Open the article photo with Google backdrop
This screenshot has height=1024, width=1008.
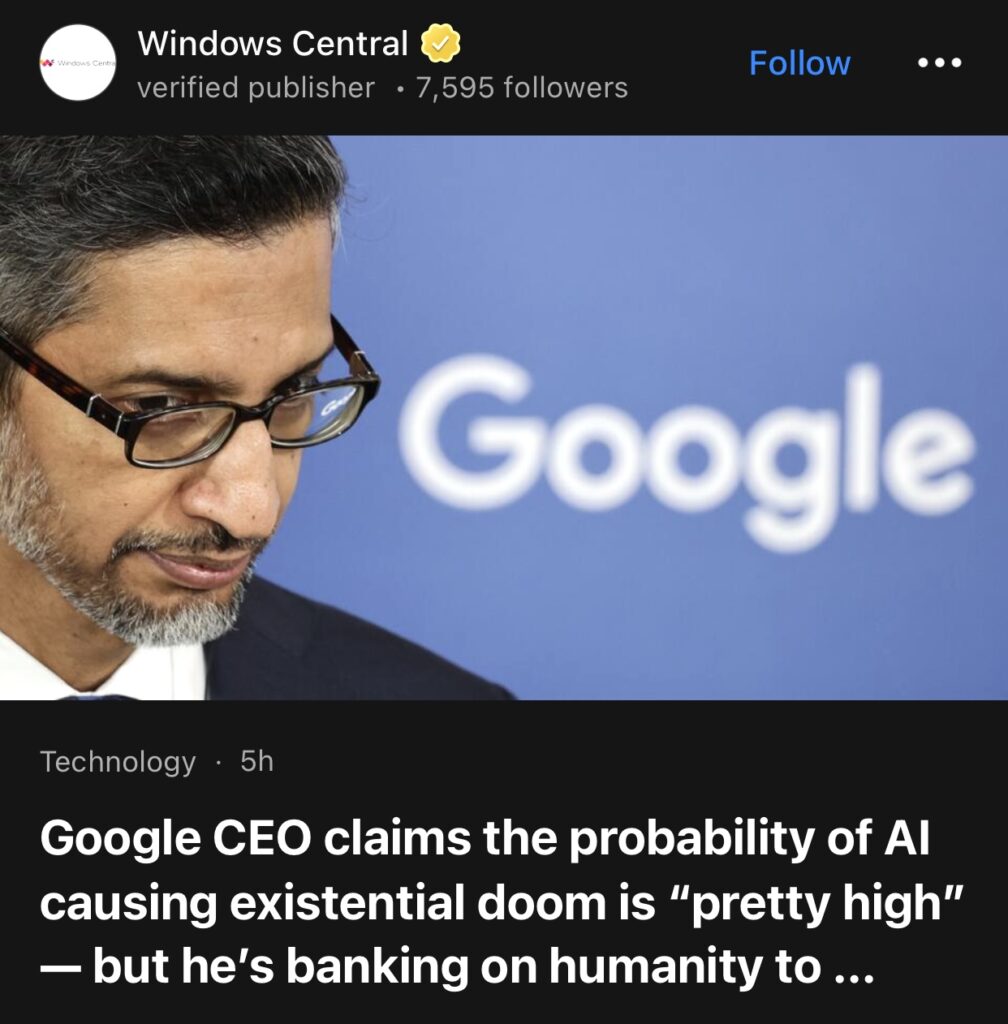click(x=504, y=417)
